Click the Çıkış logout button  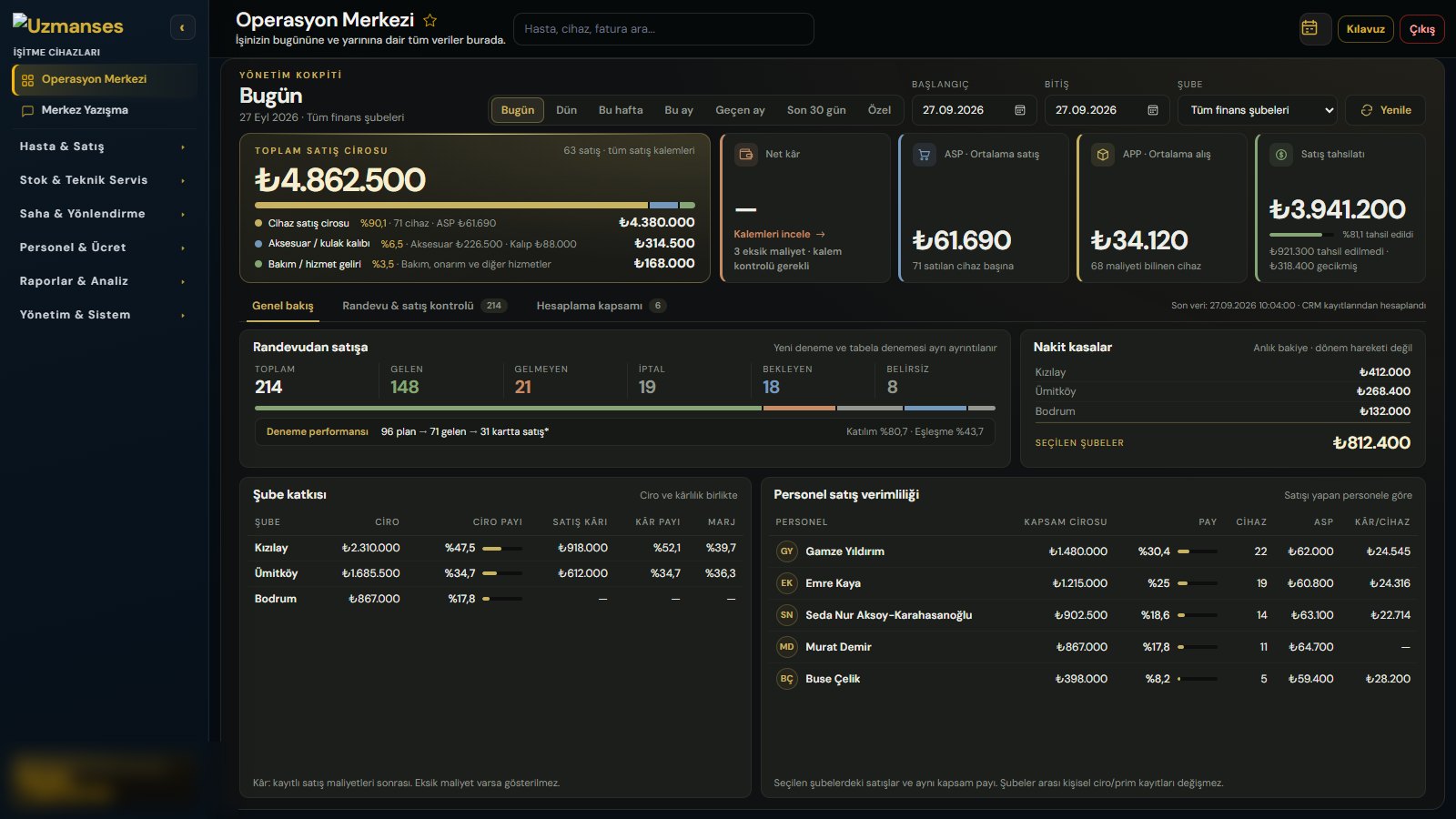[1421, 29]
